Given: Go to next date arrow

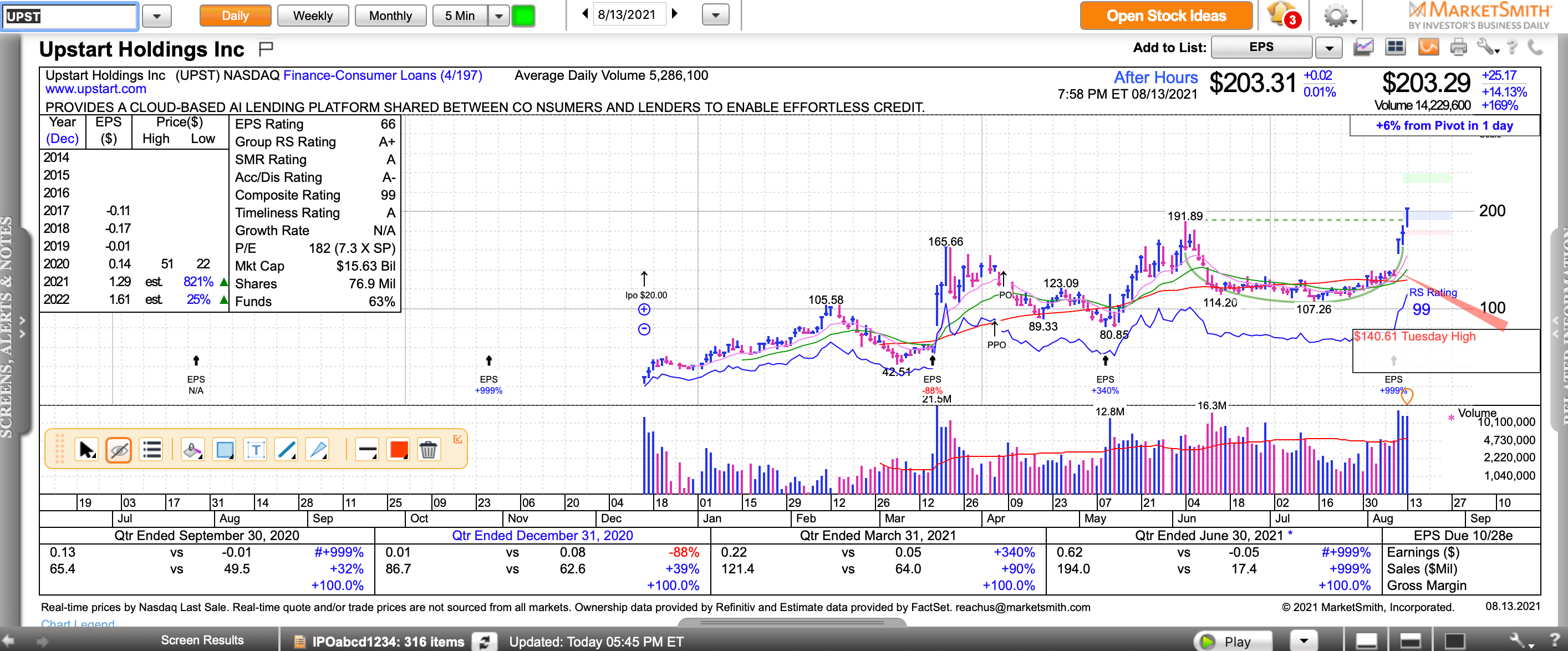Looking at the screenshot, I should point(674,13).
